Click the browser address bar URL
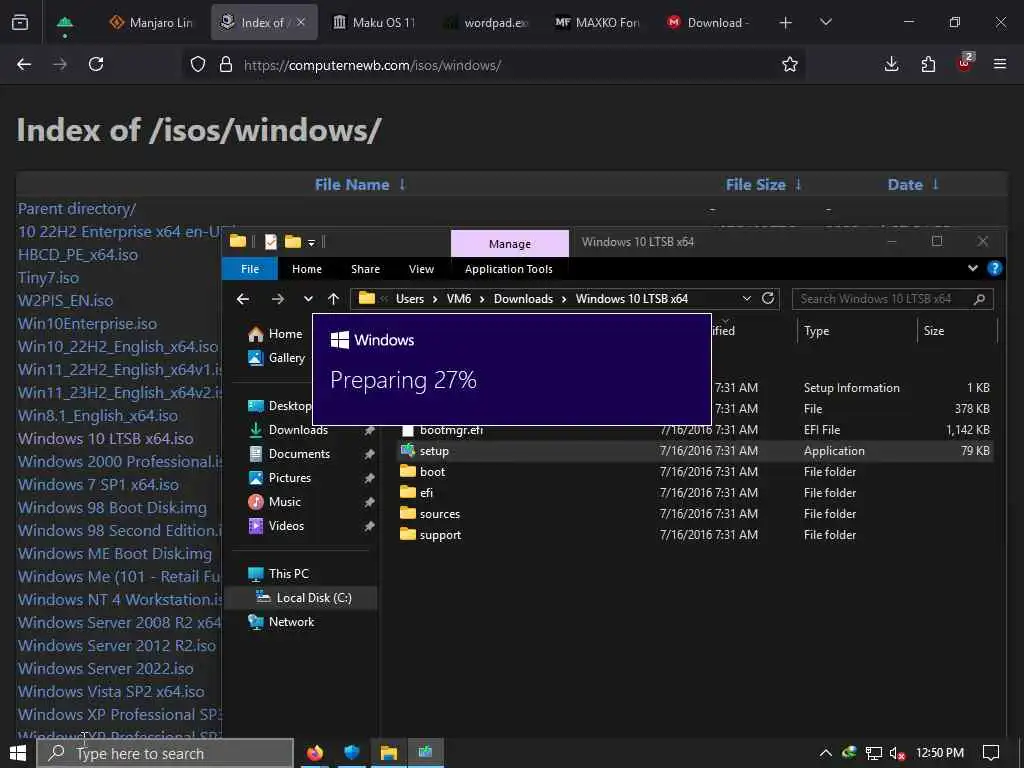1024x768 pixels. tap(372, 65)
